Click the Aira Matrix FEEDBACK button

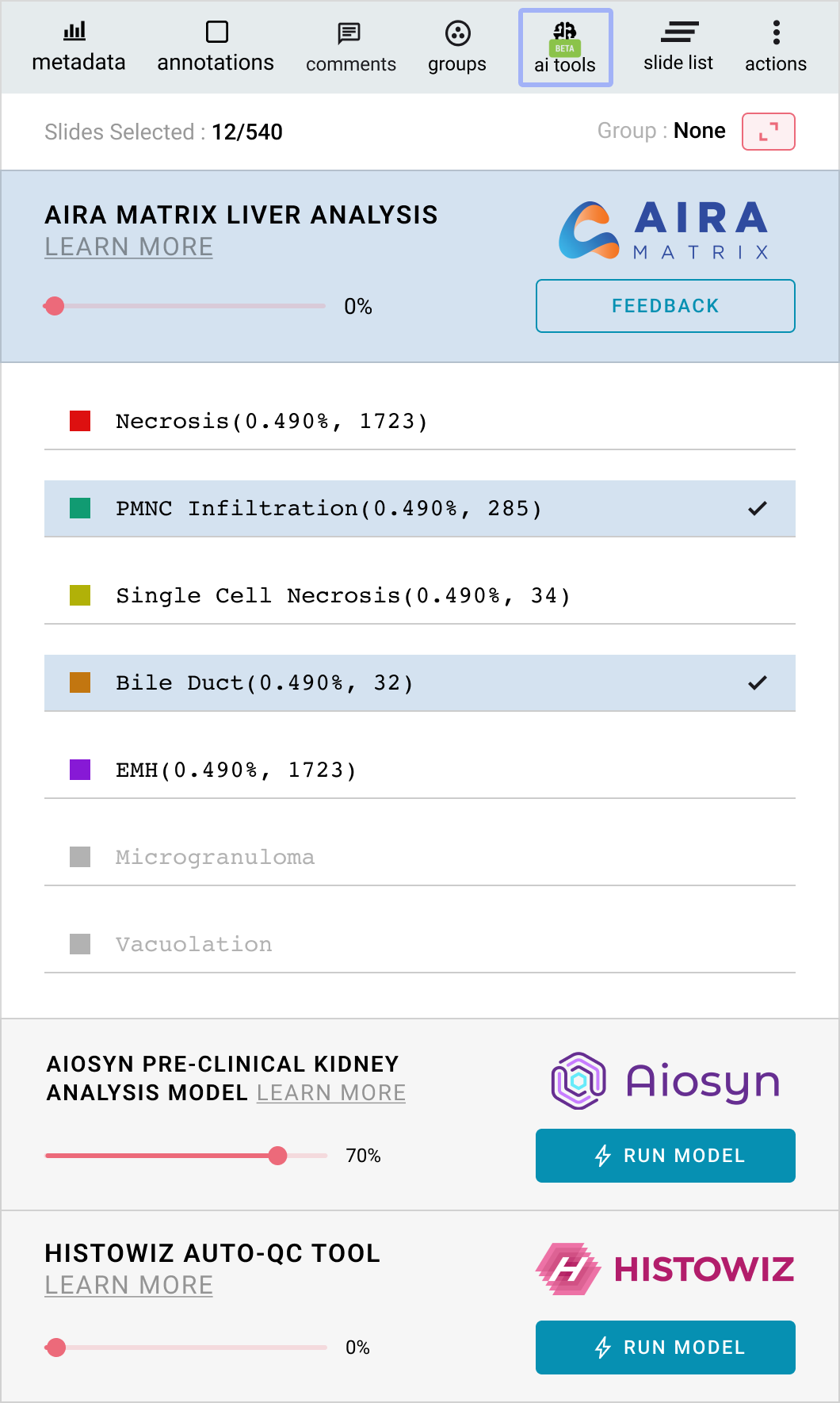(666, 306)
